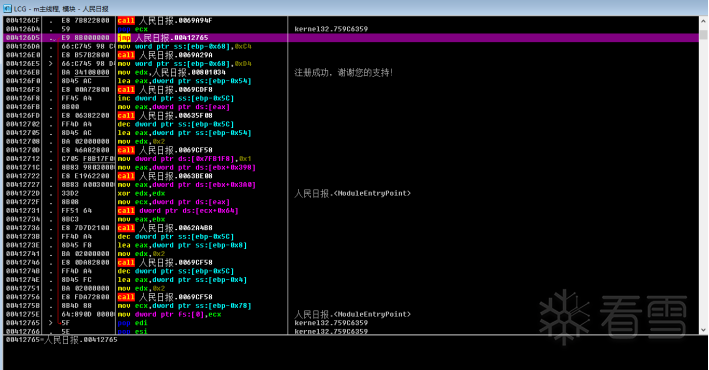The image size is (709, 370).
Task: Click the pop esi instruction at 00412766
Action: tap(132, 331)
